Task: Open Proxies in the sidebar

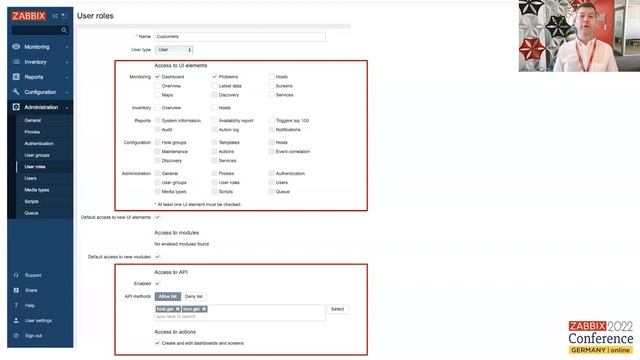Action: click(32, 132)
